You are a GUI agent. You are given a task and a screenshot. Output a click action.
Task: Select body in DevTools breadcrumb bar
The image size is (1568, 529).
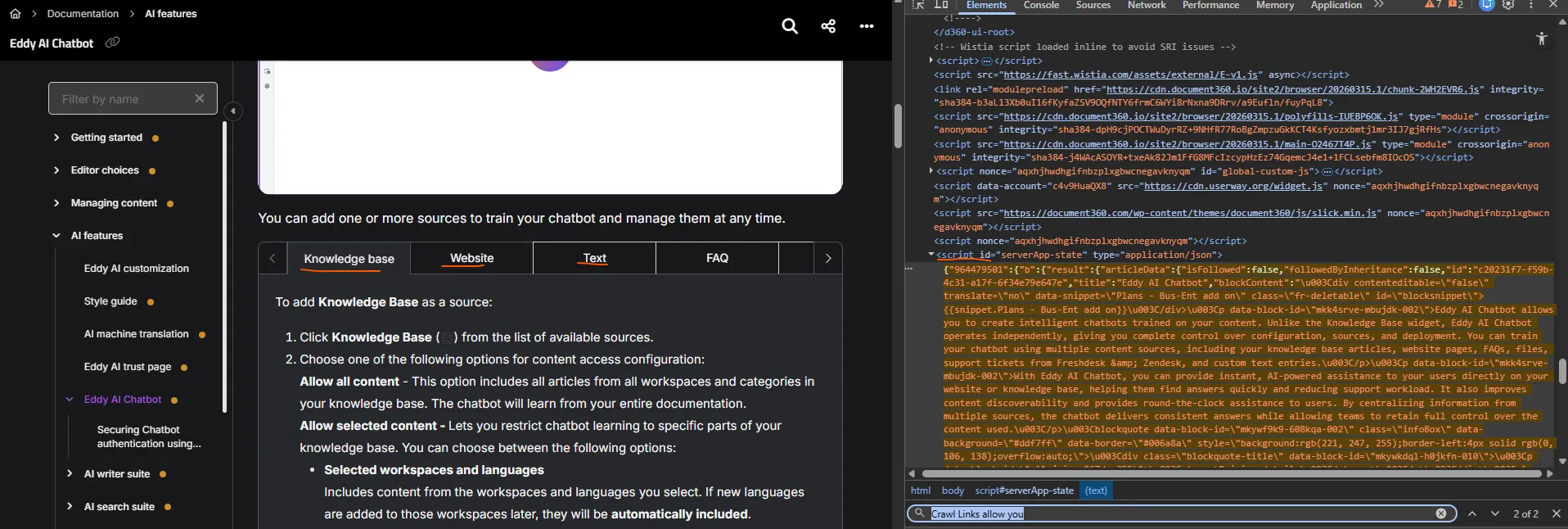coord(953,491)
